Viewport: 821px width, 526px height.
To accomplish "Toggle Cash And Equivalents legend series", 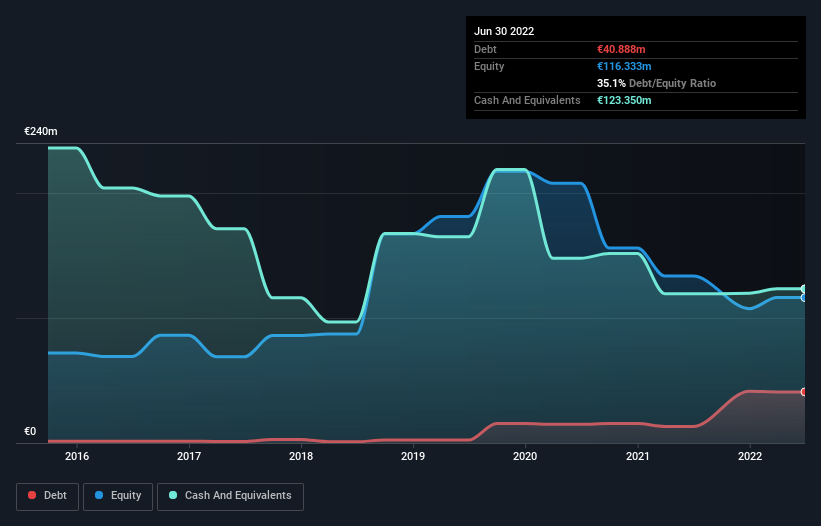I will [230, 496].
